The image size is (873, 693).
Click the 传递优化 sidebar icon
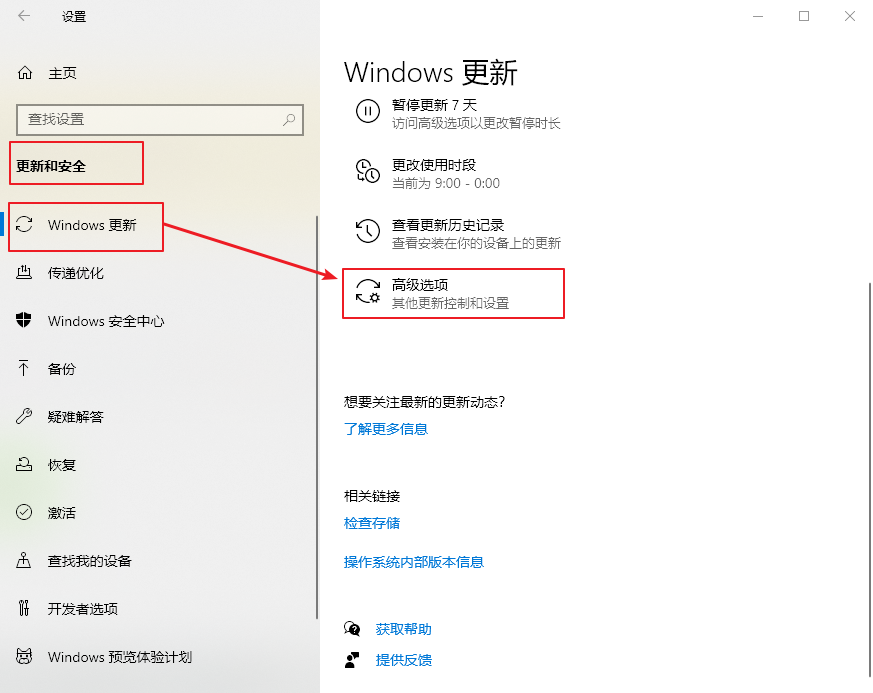[24, 272]
